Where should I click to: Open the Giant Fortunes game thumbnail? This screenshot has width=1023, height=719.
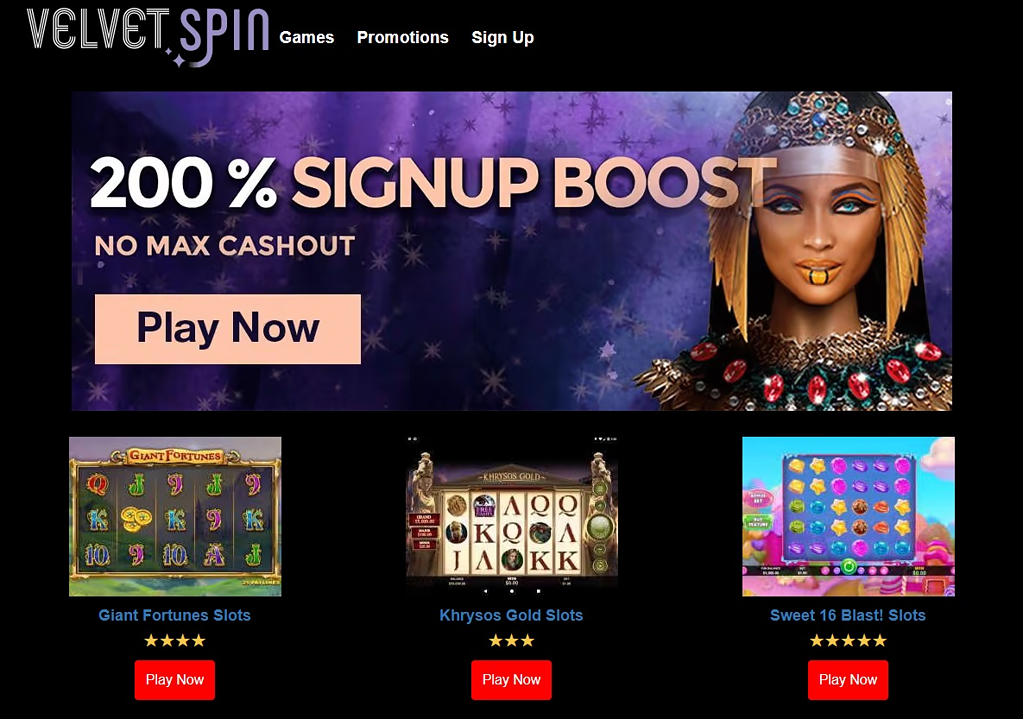coord(175,516)
